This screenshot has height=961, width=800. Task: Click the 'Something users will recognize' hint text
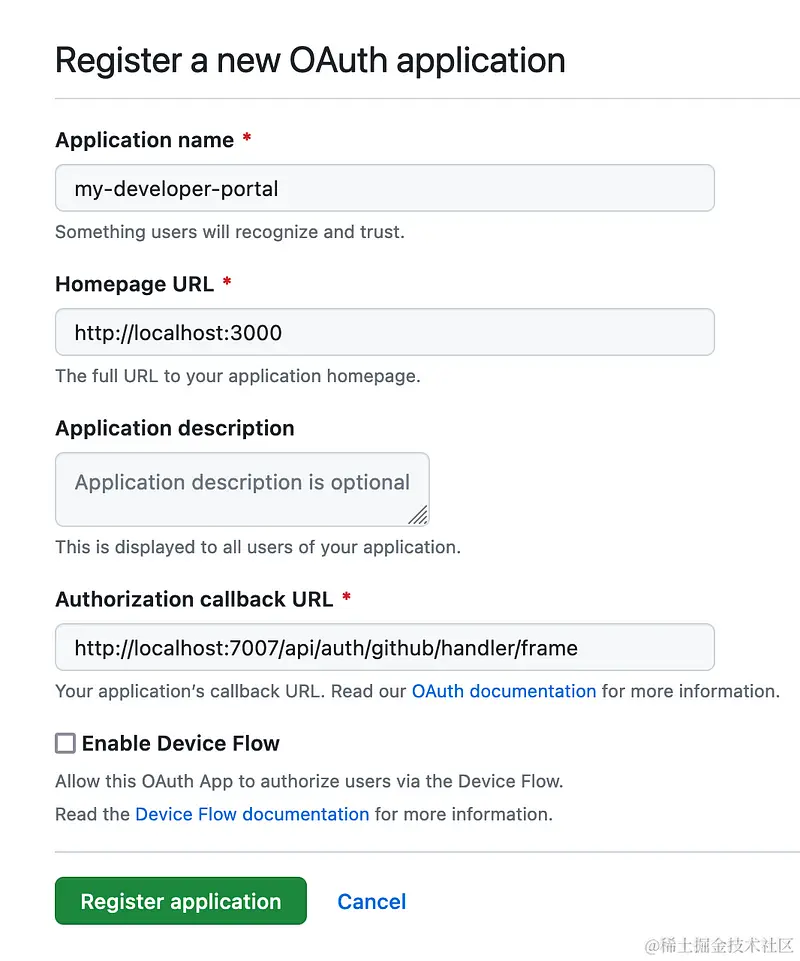[229, 232]
